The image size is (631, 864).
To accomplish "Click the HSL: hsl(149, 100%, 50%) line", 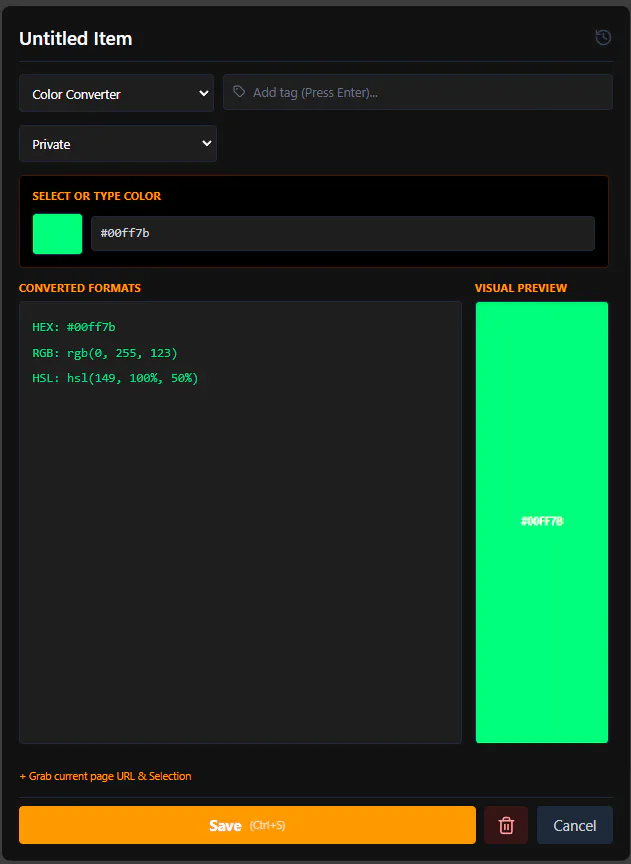I will pyautogui.click(x=115, y=378).
